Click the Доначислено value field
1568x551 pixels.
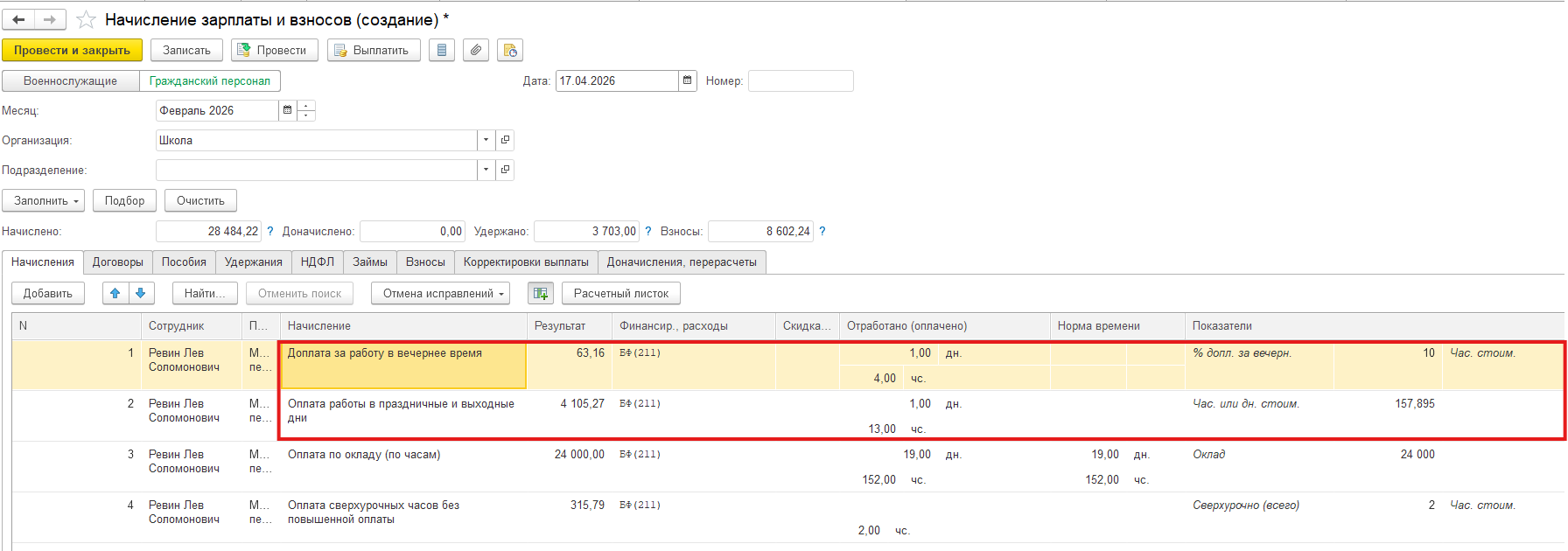pos(412,231)
